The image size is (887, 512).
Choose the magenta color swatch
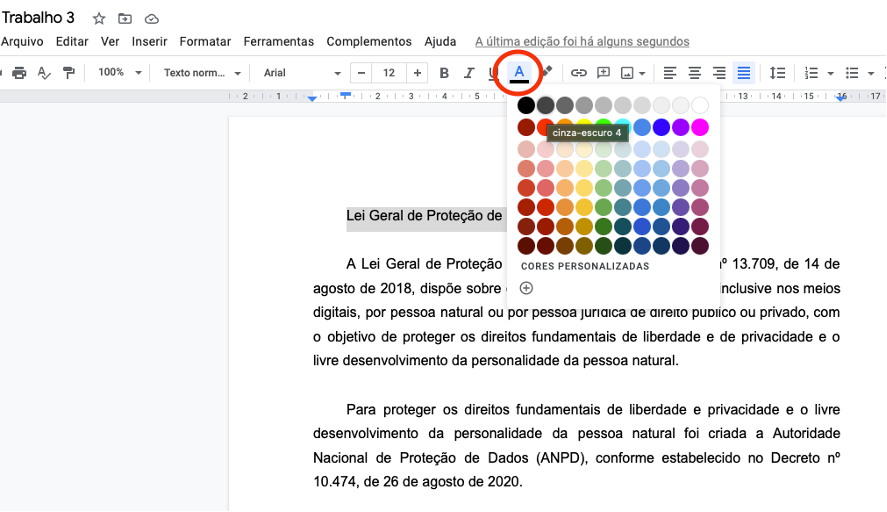pyautogui.click(x=700, y=127)
